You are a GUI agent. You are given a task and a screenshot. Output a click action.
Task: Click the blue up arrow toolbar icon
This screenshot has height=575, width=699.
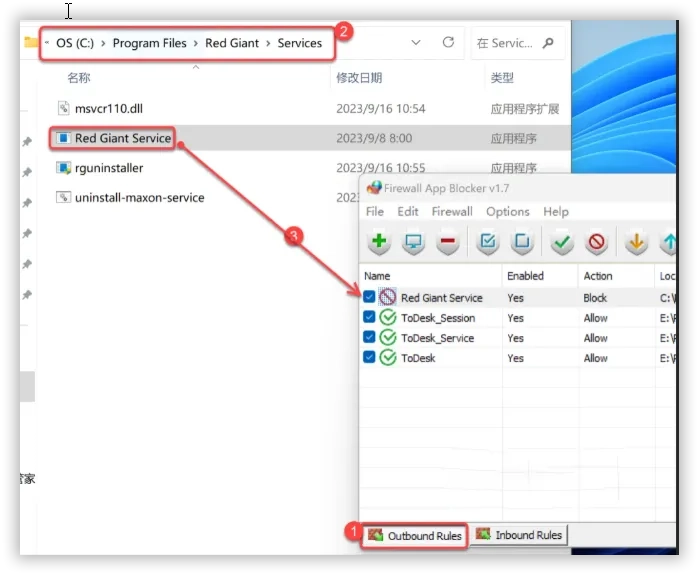pos(668,242)
